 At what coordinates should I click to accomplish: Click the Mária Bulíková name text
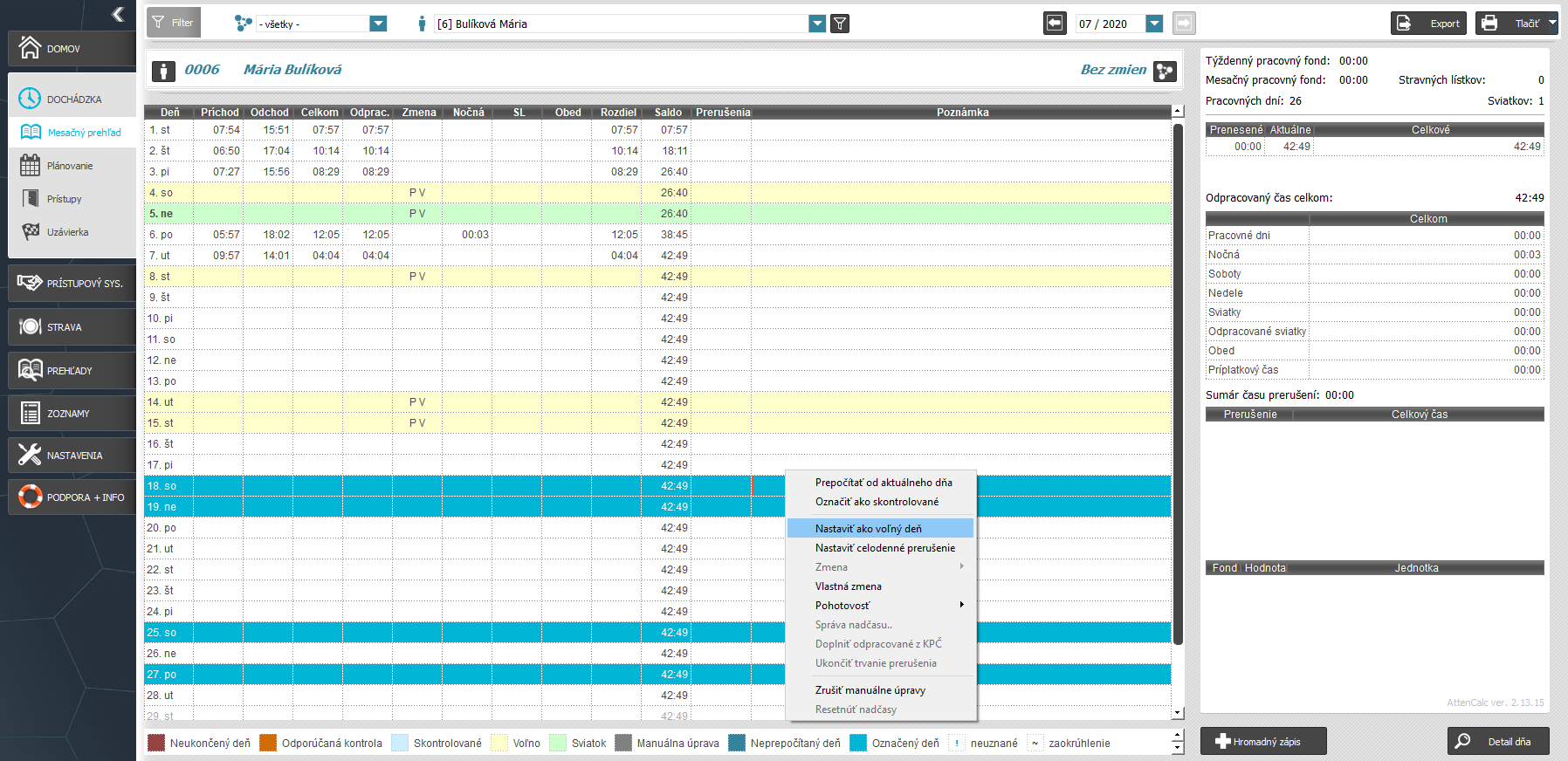point(292,70)
